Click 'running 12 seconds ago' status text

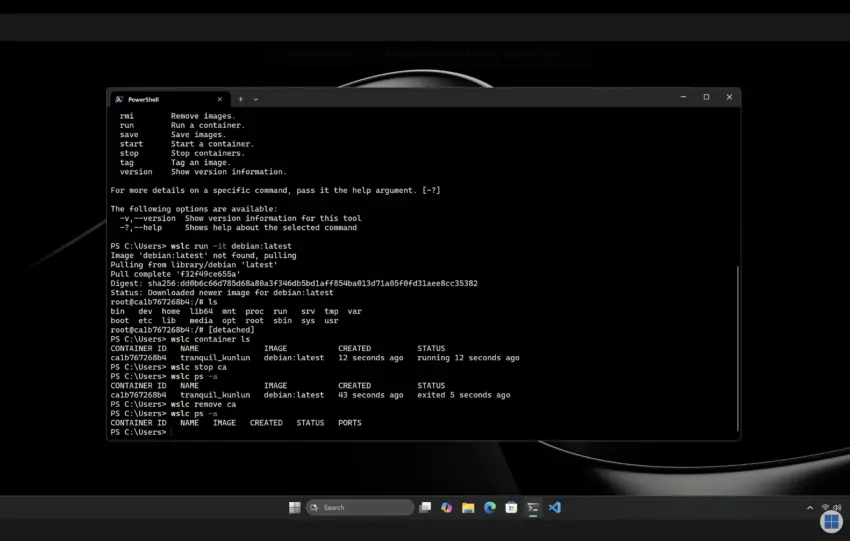pos(468,358)
